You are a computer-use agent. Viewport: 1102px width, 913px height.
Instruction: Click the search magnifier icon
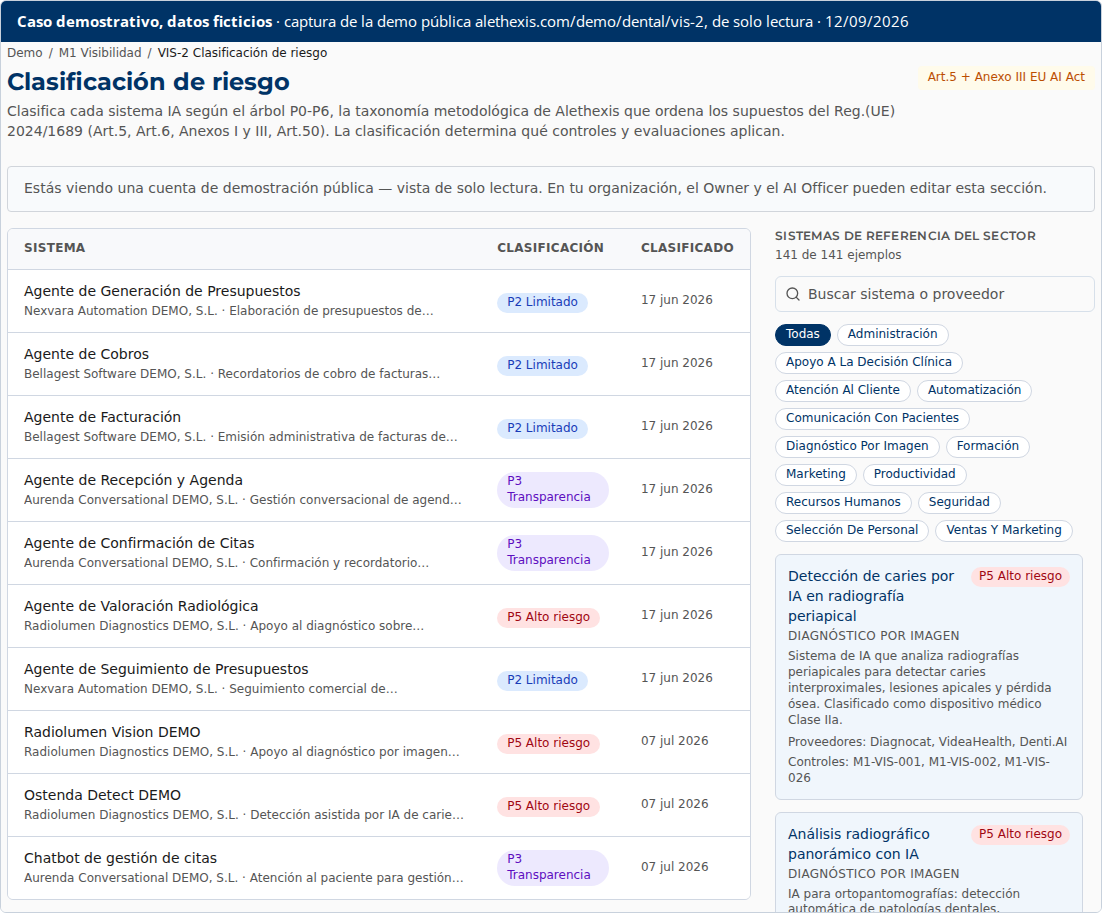pyautogui.click(x=793, y=294)
